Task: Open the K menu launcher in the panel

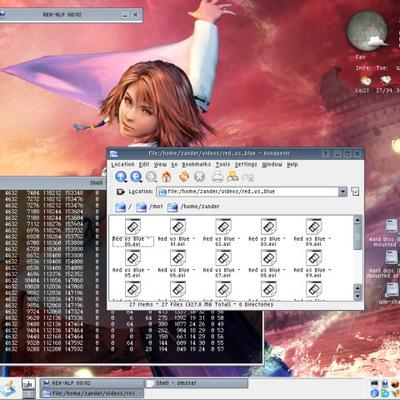Action: [8, 389]
